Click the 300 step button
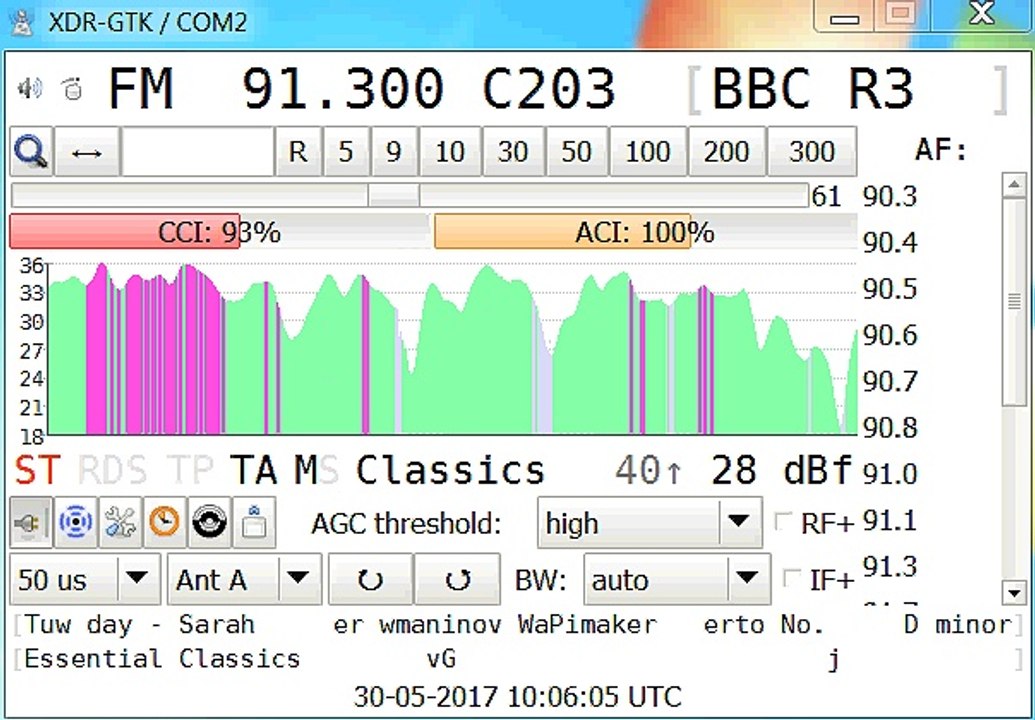The height and width of the screenshot is (720, 1035). click(x=812, y=152)
